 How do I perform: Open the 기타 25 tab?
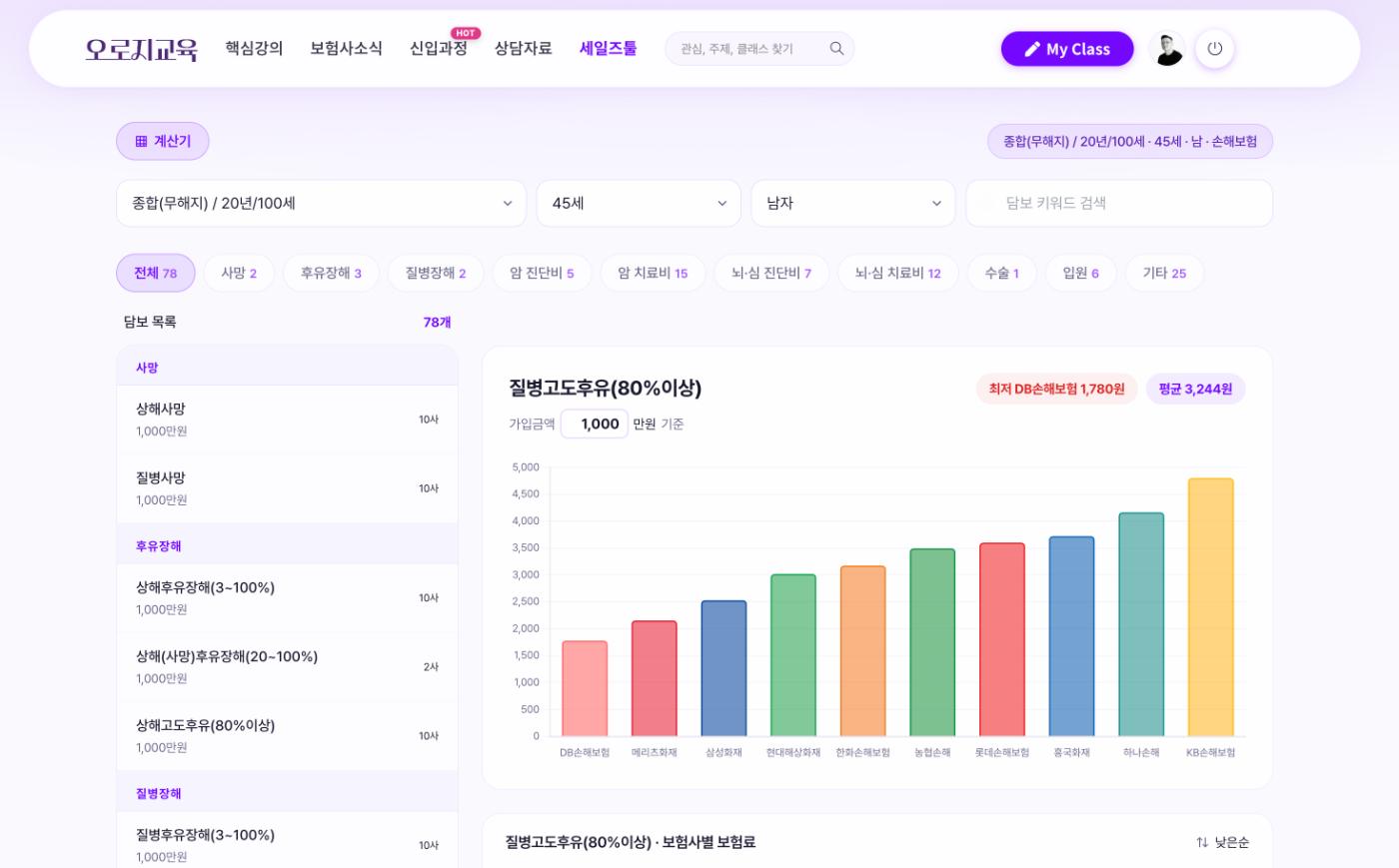pos(1164,273)
